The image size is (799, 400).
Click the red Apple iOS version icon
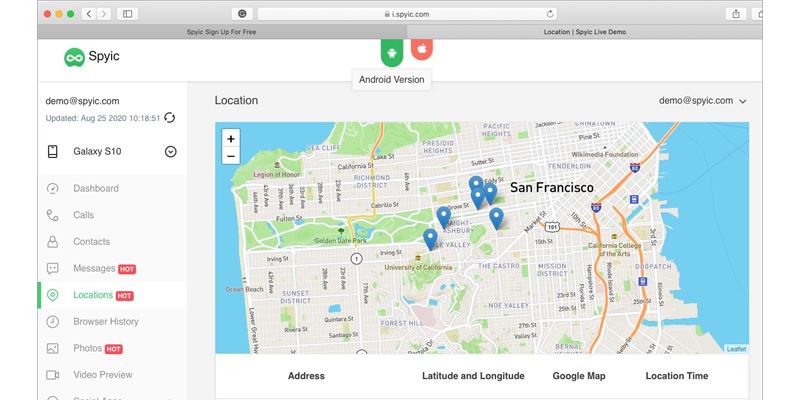point(422,49)
